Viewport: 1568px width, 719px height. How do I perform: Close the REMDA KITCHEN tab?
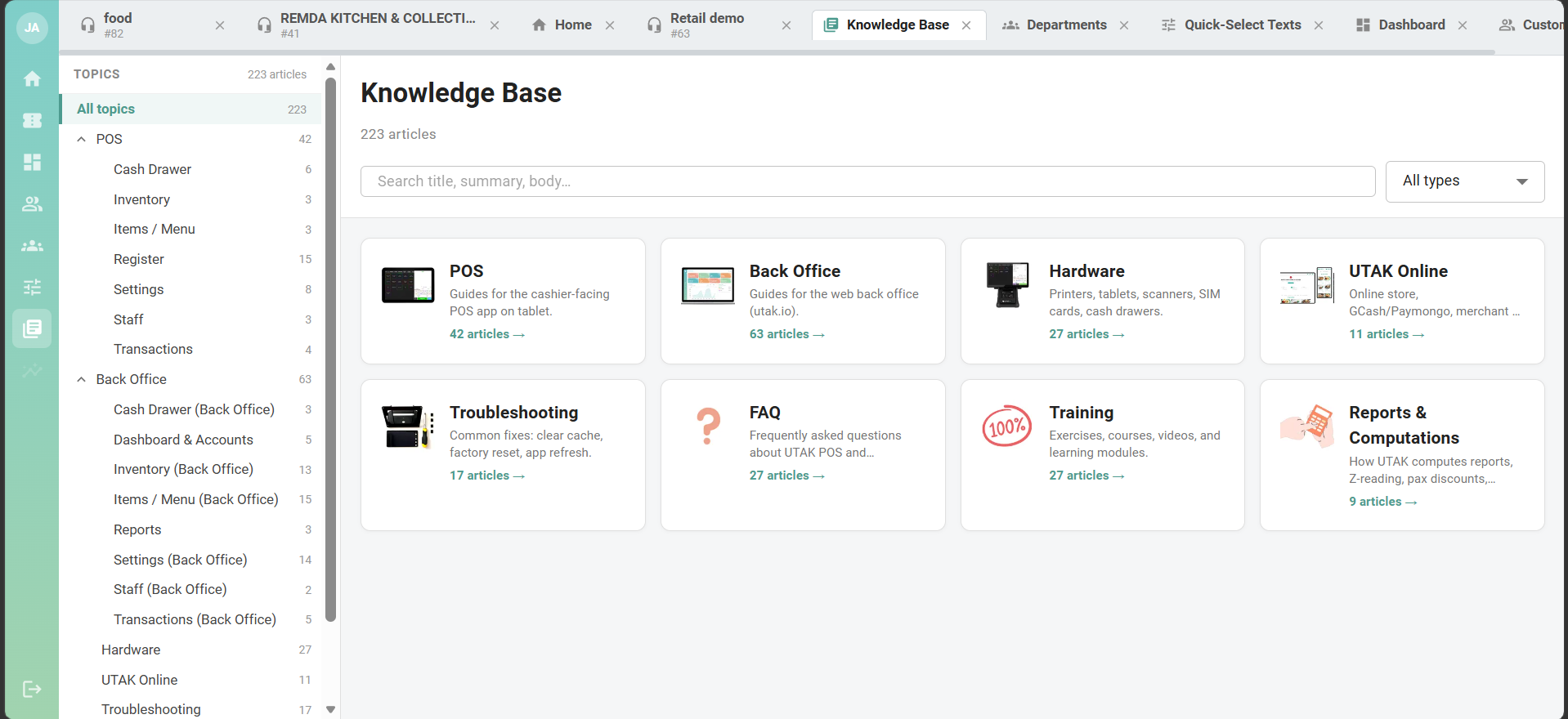pos(495,25)
